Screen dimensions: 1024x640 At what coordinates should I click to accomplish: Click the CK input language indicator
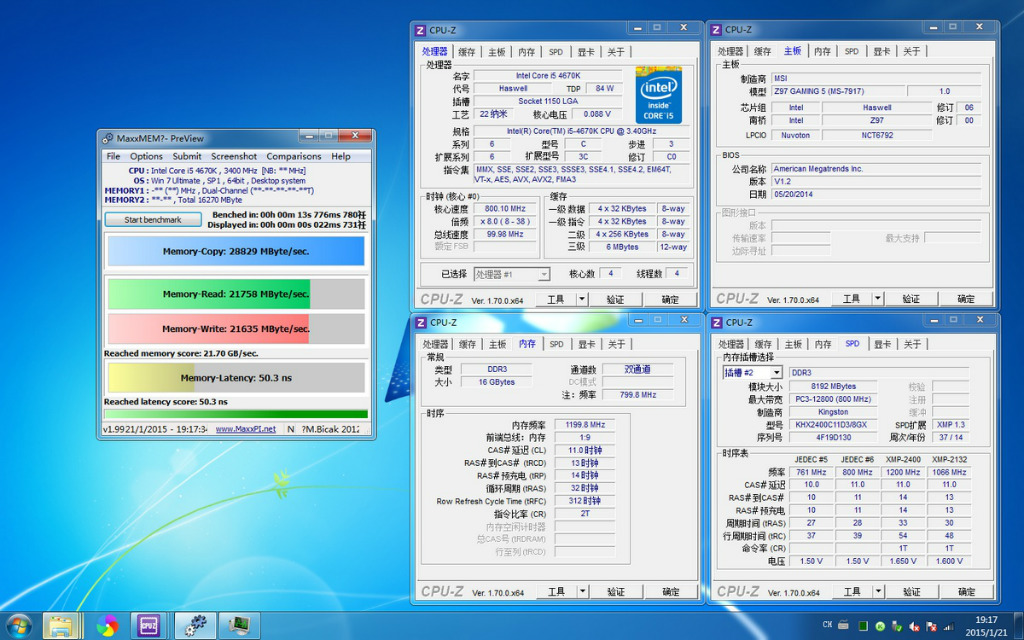click(x=827, y=625)
